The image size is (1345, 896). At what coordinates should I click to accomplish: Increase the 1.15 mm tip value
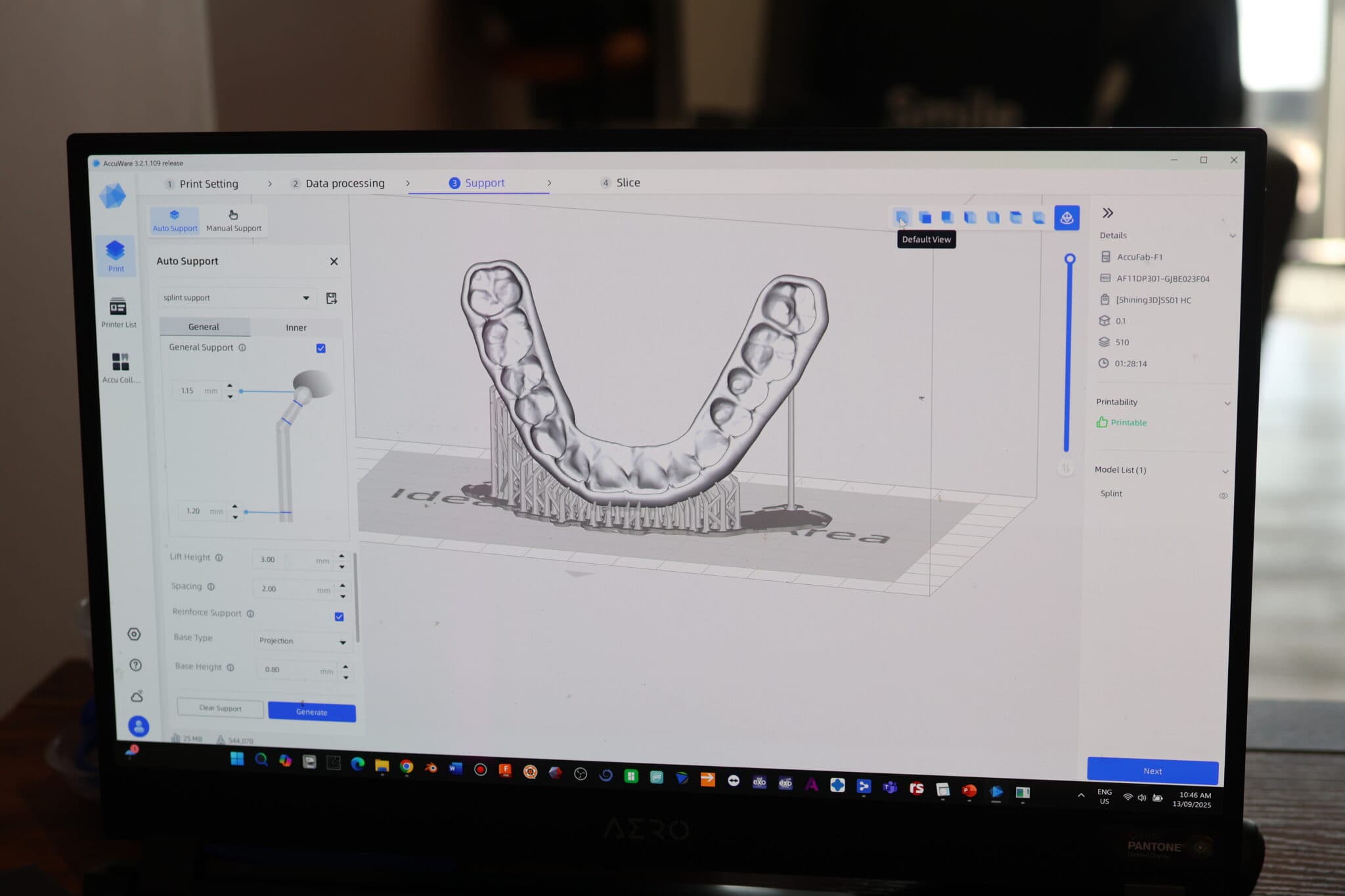230,385
